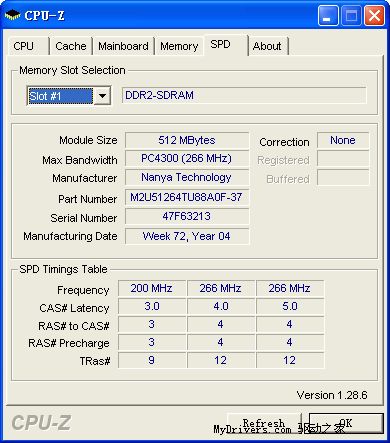
Task: Click the Module Size label
Action: (x=88, y=140)
